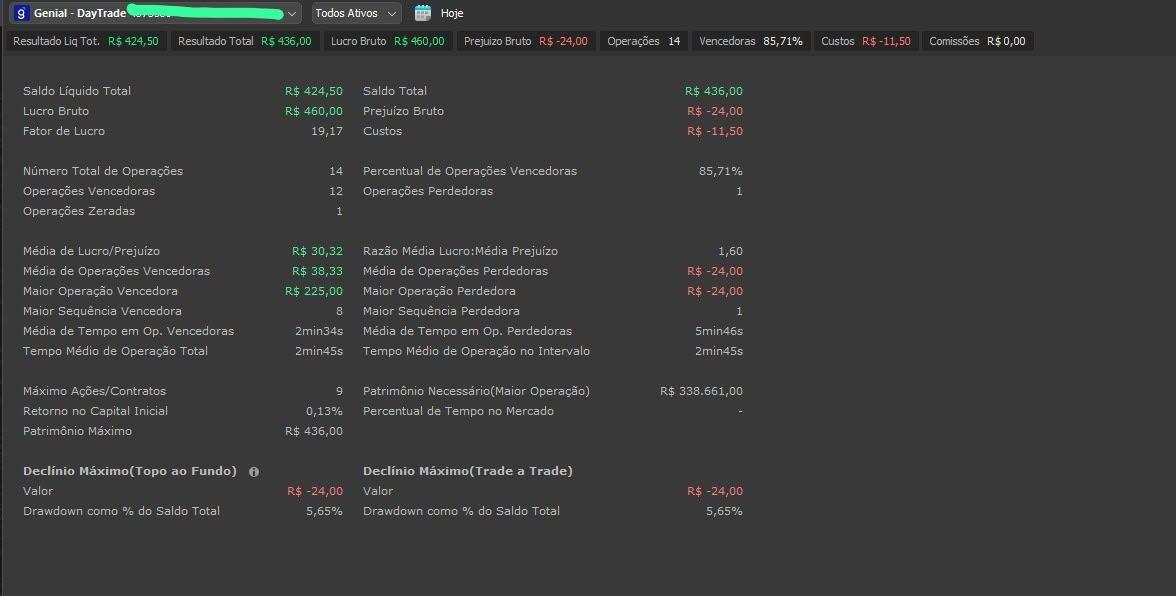Click the Prejuizo Bruto summary bar entry

(x=526, y=41)
